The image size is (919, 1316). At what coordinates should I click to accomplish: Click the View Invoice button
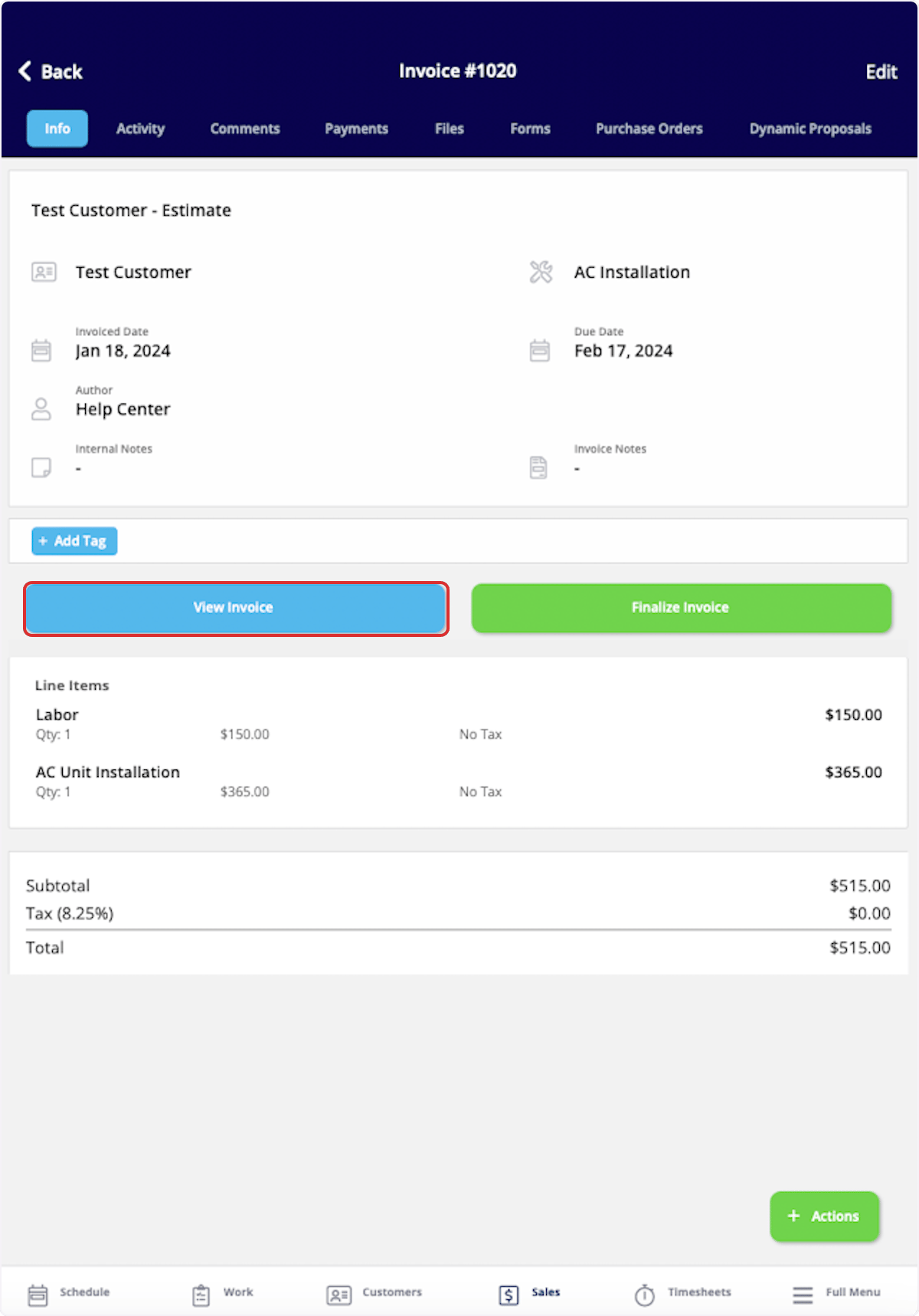[236, 609]
